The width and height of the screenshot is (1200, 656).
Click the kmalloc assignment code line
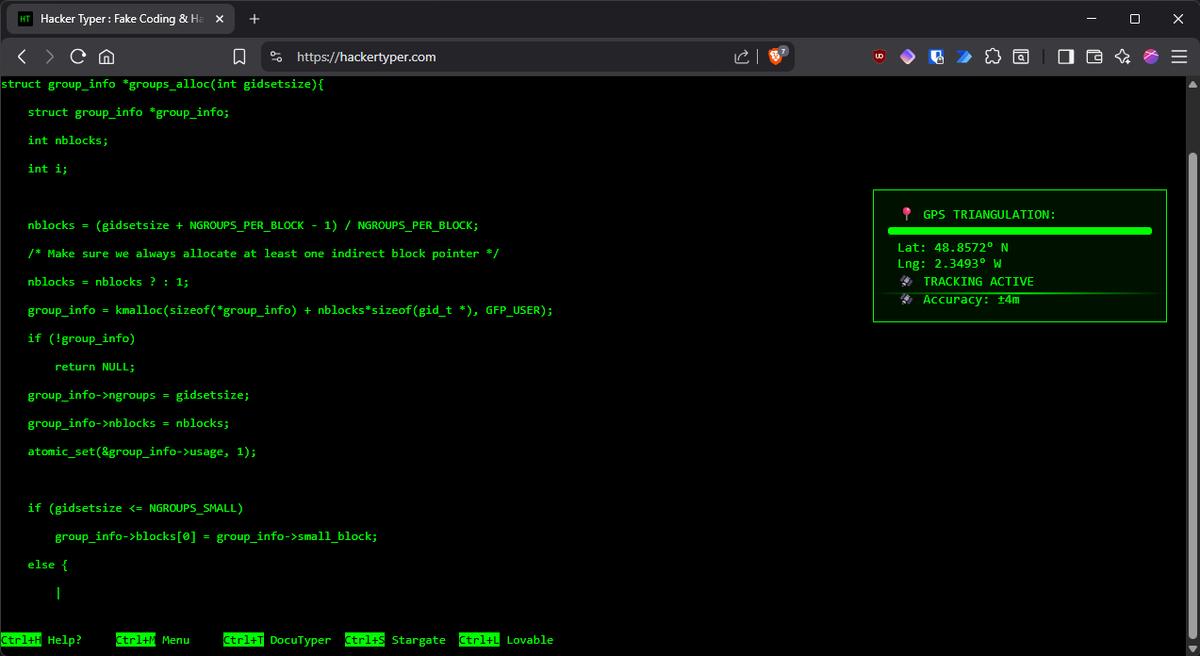290,311
